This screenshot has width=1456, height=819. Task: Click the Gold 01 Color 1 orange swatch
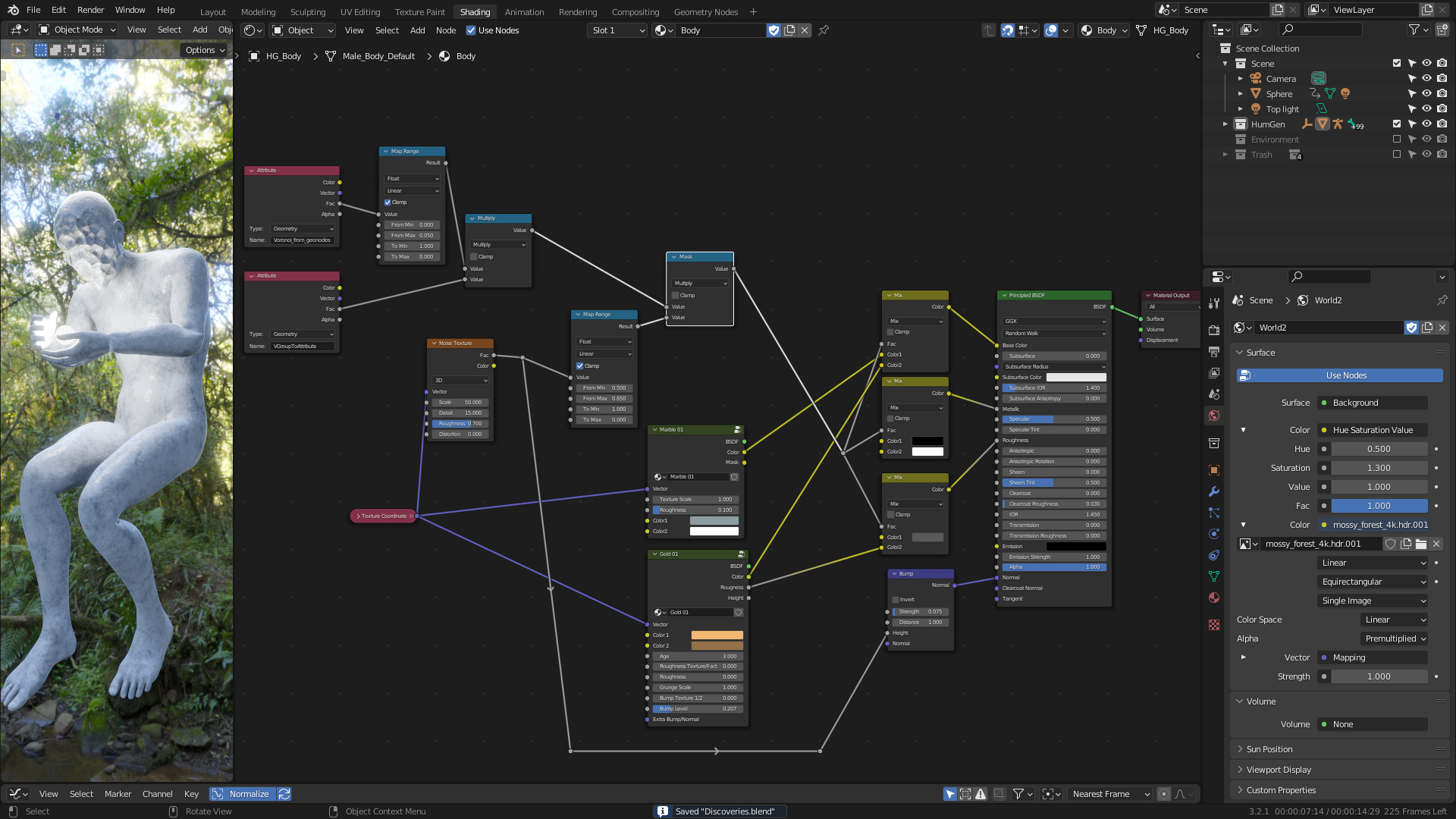pyautogui.click(x=717, y=635)
